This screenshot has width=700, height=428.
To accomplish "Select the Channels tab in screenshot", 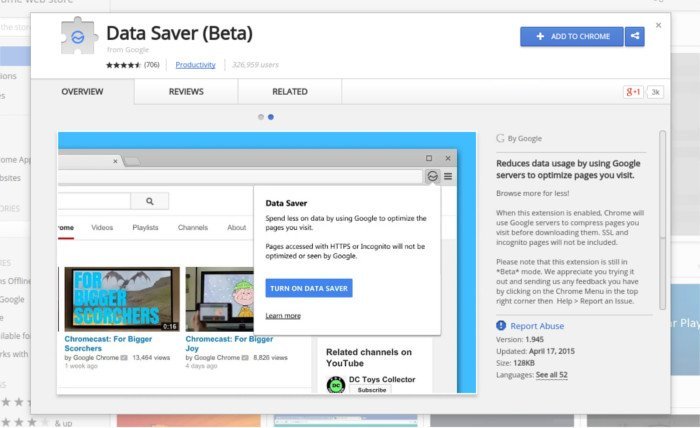I will 193,228.
